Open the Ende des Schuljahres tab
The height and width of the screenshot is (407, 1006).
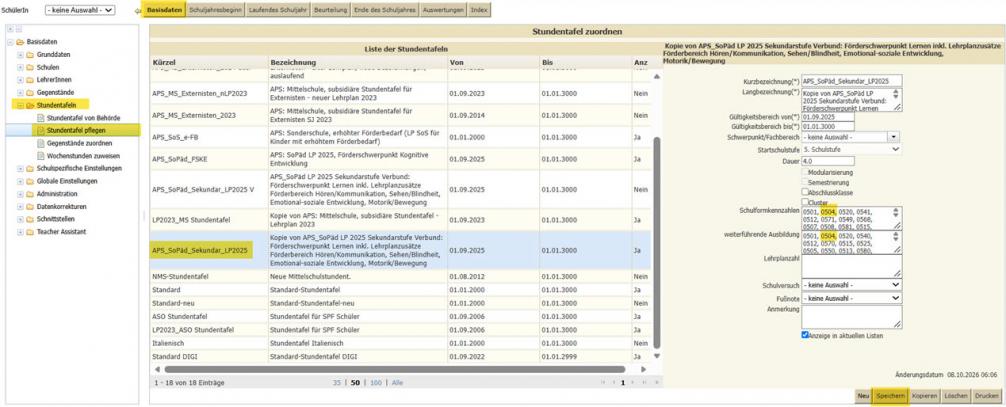tap(386, 11)
